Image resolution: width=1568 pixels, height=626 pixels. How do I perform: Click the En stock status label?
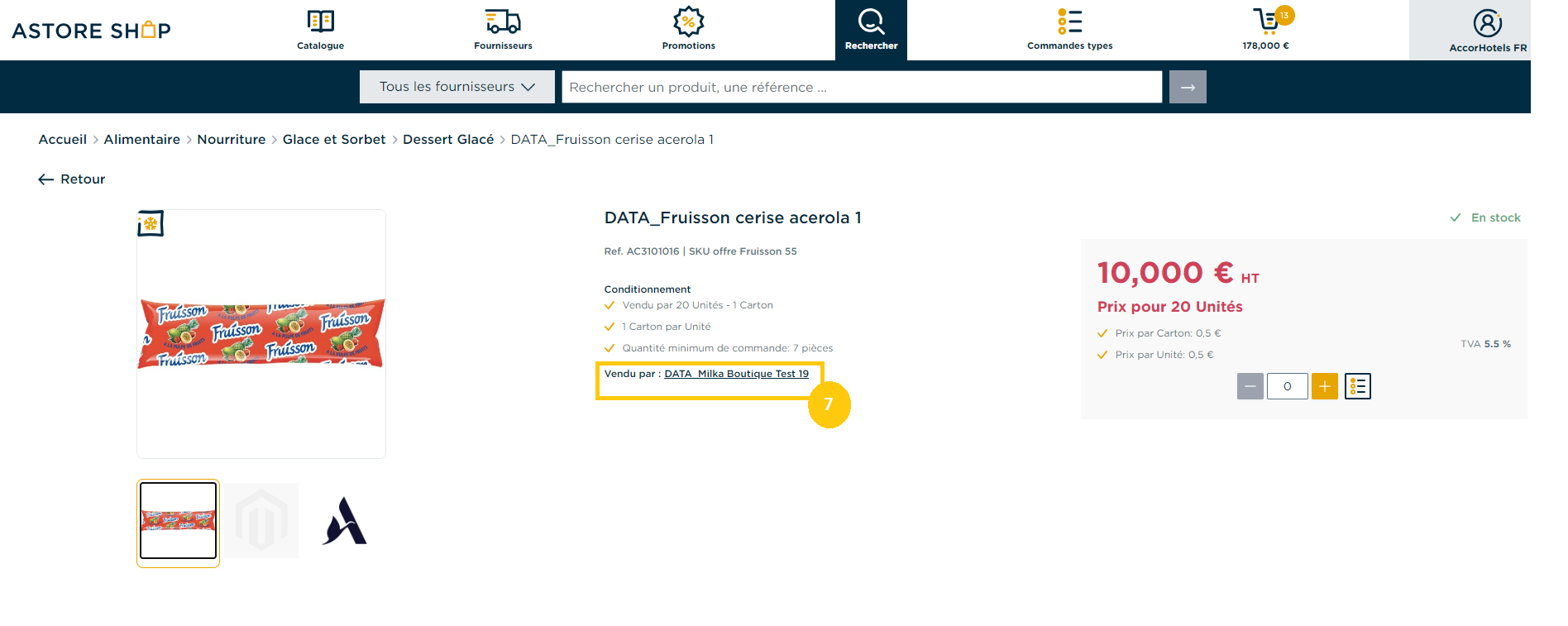tap(1485, 217)
